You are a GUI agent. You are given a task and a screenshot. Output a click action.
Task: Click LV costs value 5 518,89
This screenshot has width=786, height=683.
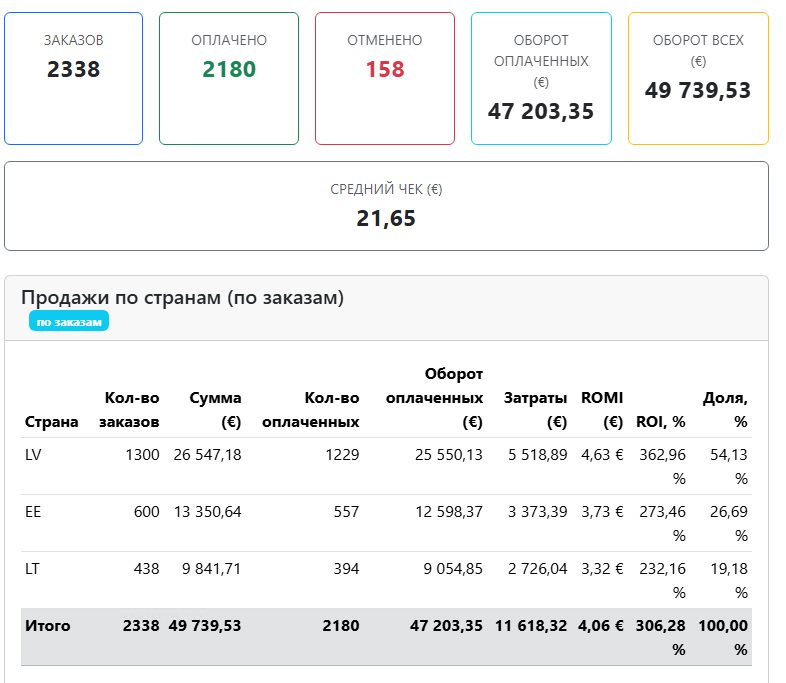click(x=537, y=454)
